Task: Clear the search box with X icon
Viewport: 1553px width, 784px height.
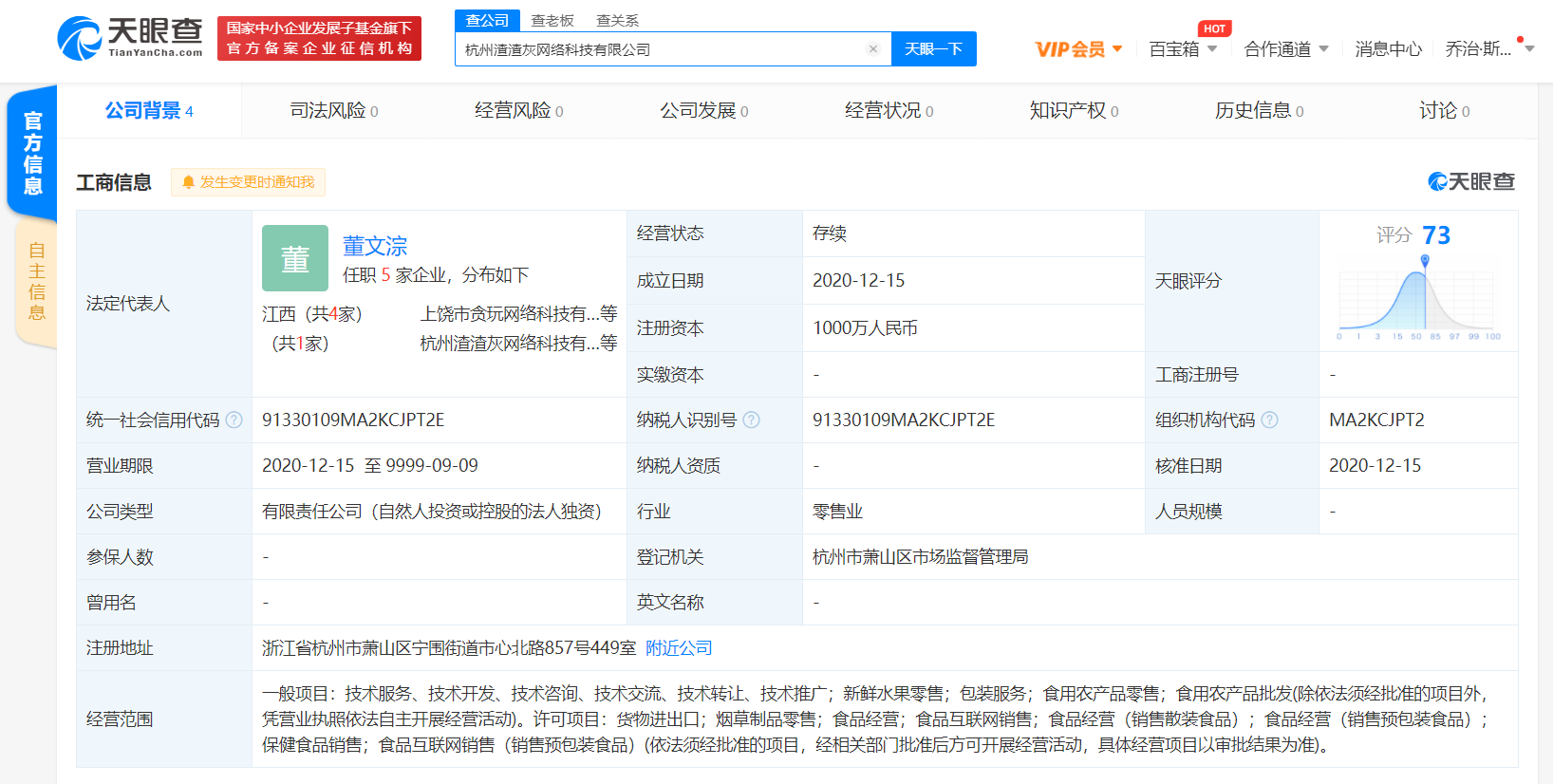Action: coord(873,49)
